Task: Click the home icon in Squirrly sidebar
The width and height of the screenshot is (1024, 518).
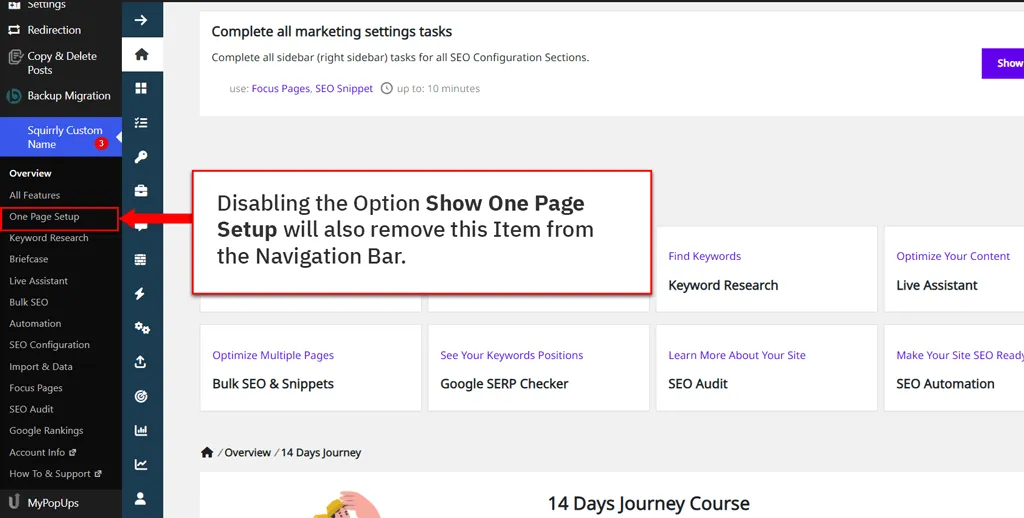Action: click(141, 55)
